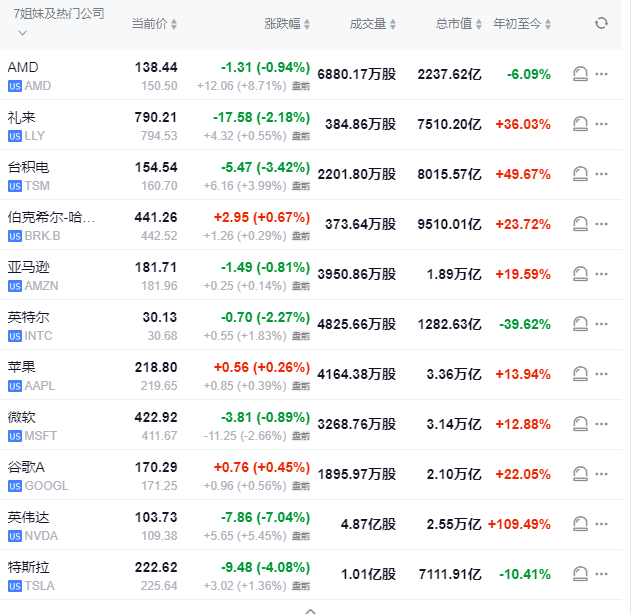Click NVDA's year-to-date +109.49% value
The image size is (635, 614).
tap(519, 524)
